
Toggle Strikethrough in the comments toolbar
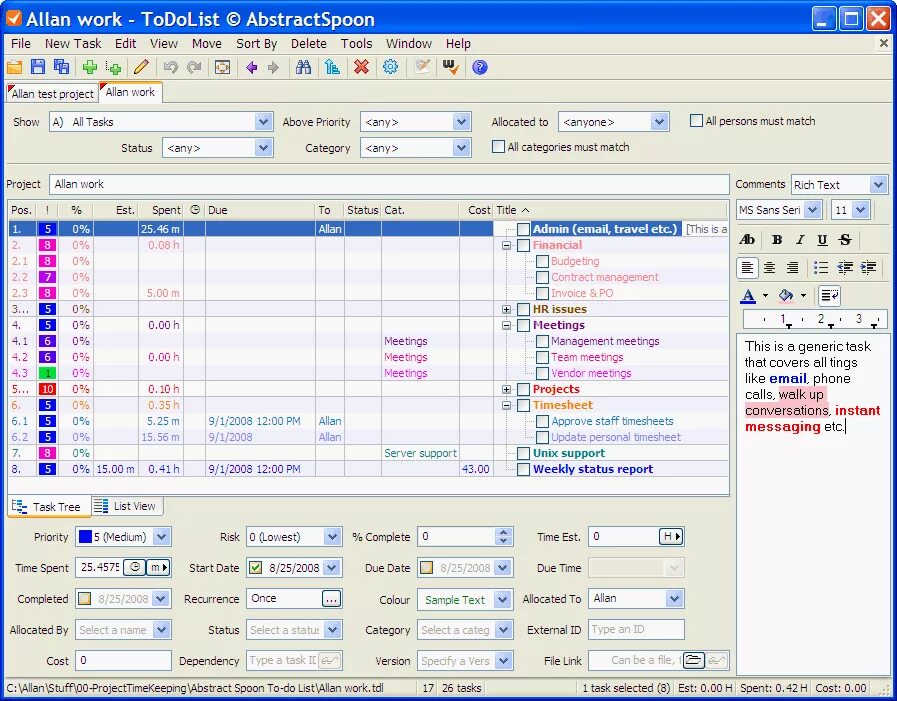pos(845,240)
